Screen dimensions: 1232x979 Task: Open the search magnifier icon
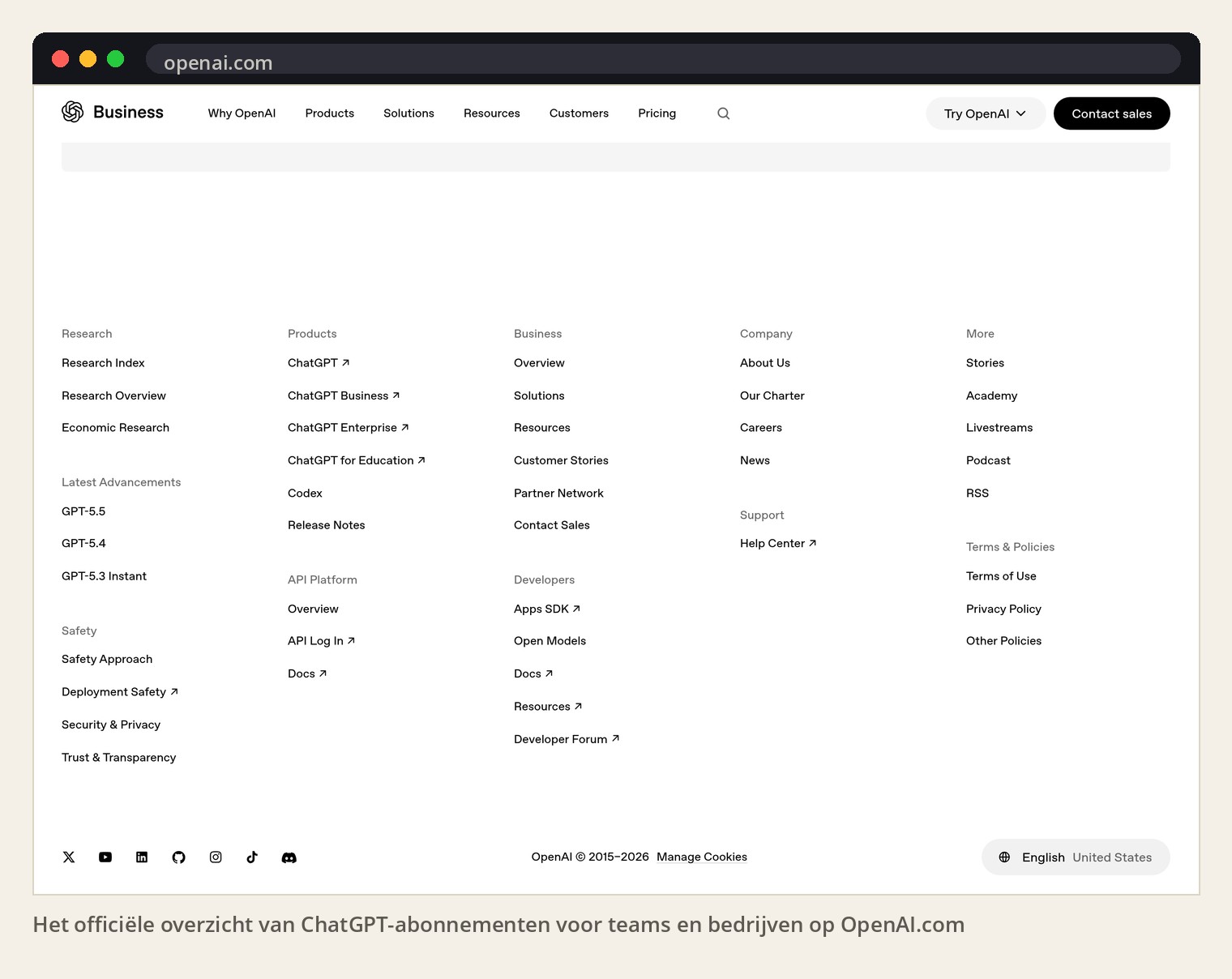[724, 113]
